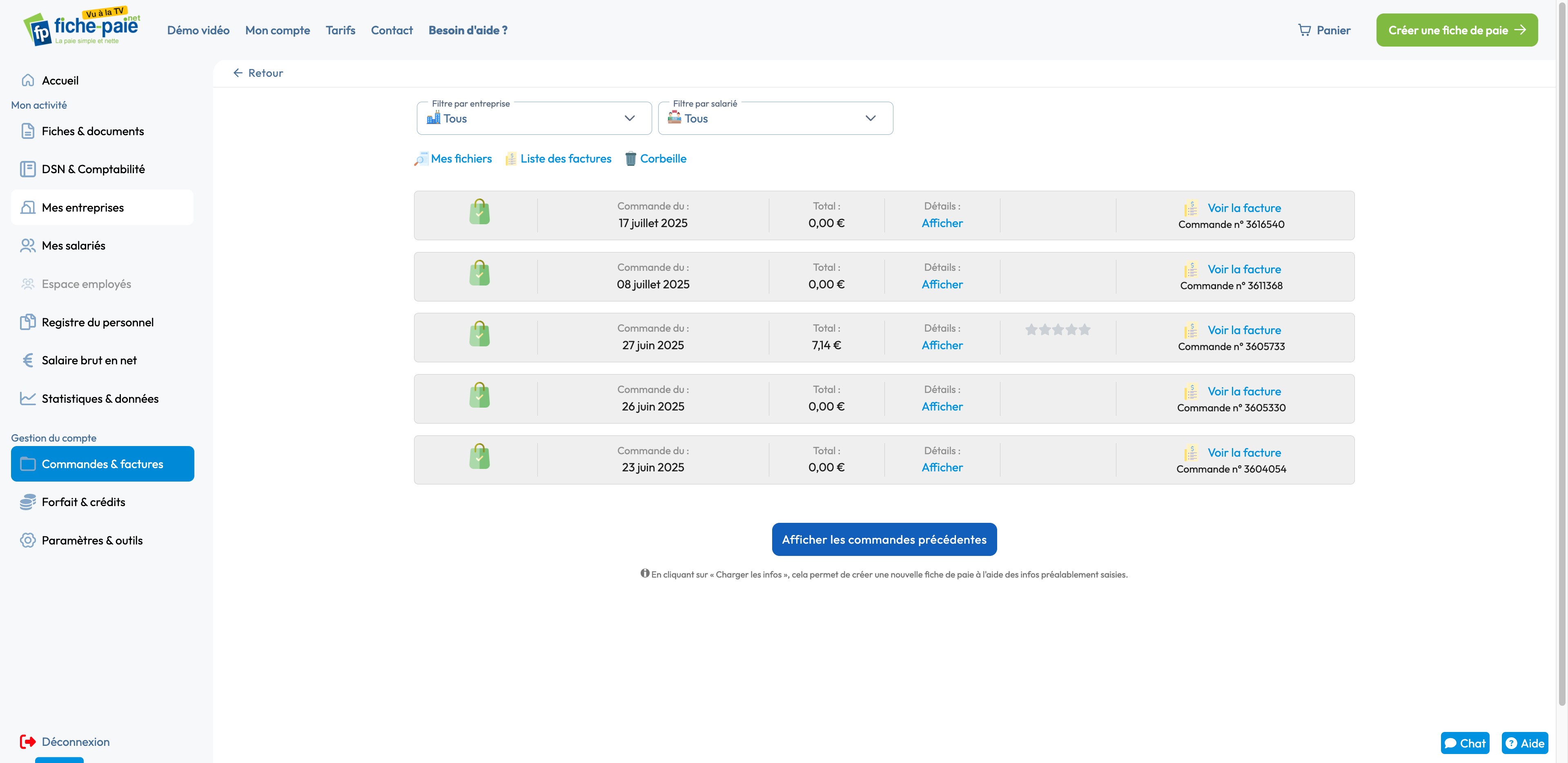Click invoice icon for Commande n° 3611368

[1191, 269]
